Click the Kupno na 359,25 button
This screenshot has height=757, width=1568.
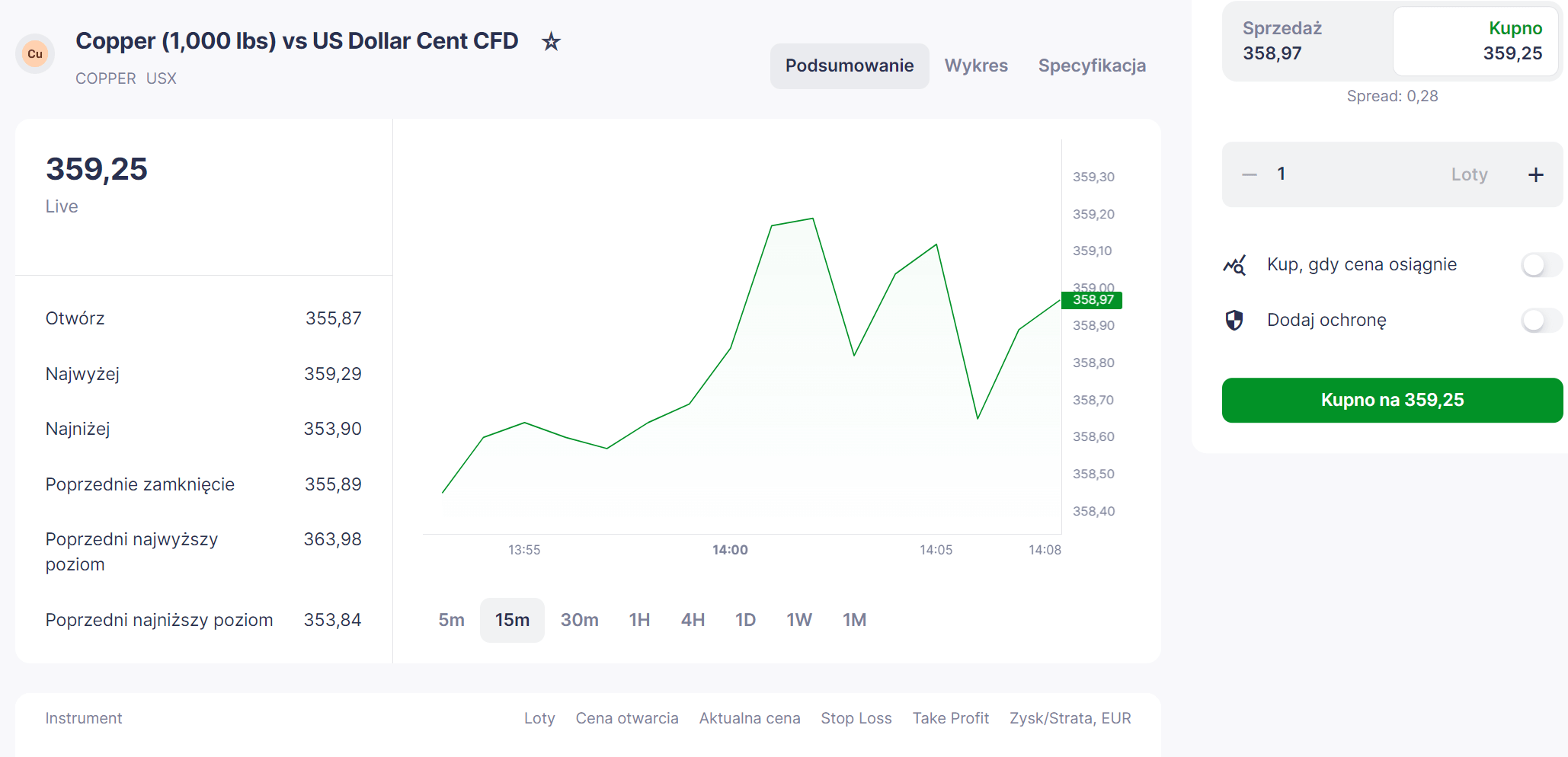[1392, 400]
